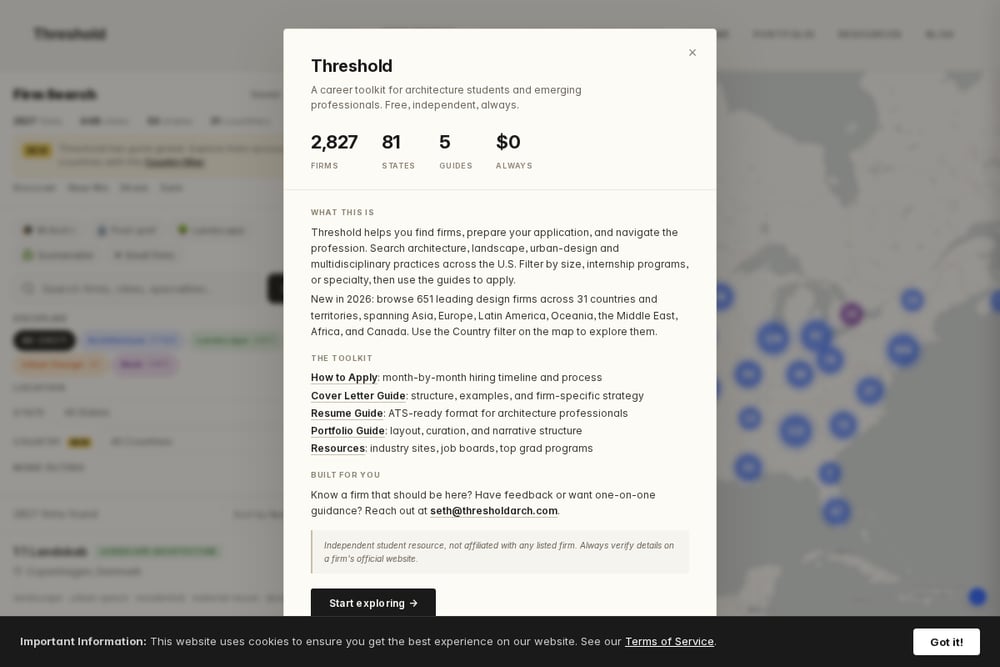Click the blue marker near bottom-right of map

point(977,597)
